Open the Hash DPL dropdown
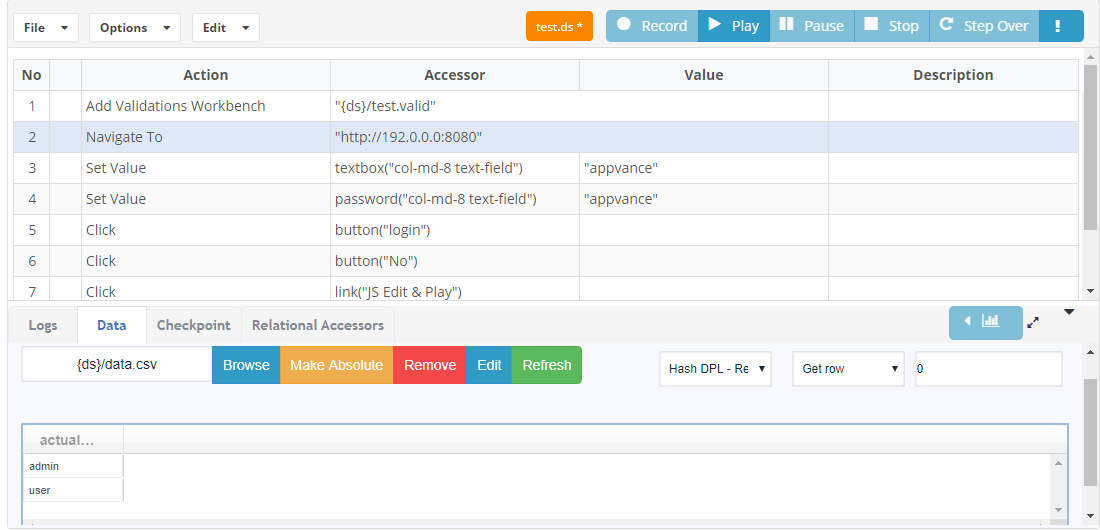This screenshot has height=530, width=1100. pyautogui.click(x=716, y=369)
